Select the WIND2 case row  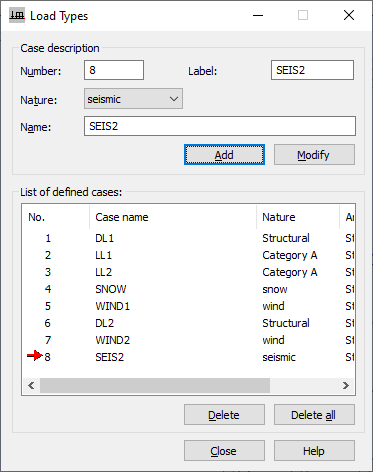[x=188, y=340]
